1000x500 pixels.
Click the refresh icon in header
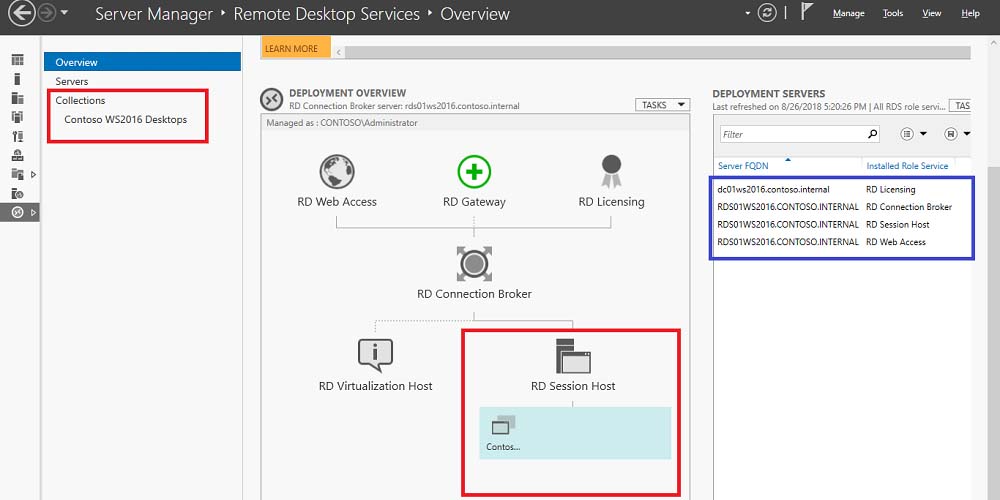pos(767,13)
